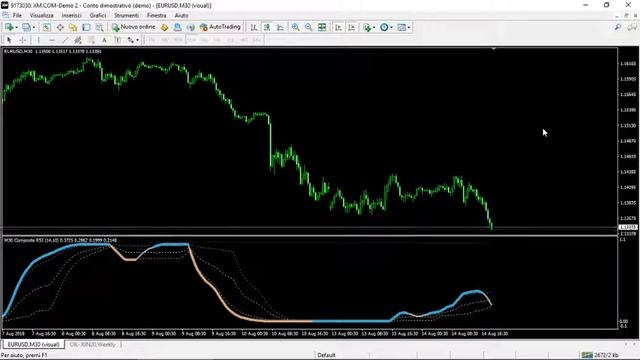Select the text label tool

[118, 40]
